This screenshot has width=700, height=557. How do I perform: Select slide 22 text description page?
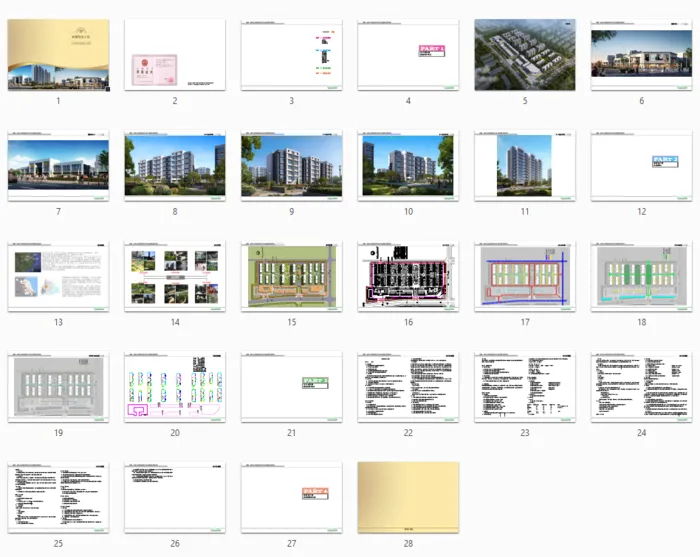tap(408, 387)
